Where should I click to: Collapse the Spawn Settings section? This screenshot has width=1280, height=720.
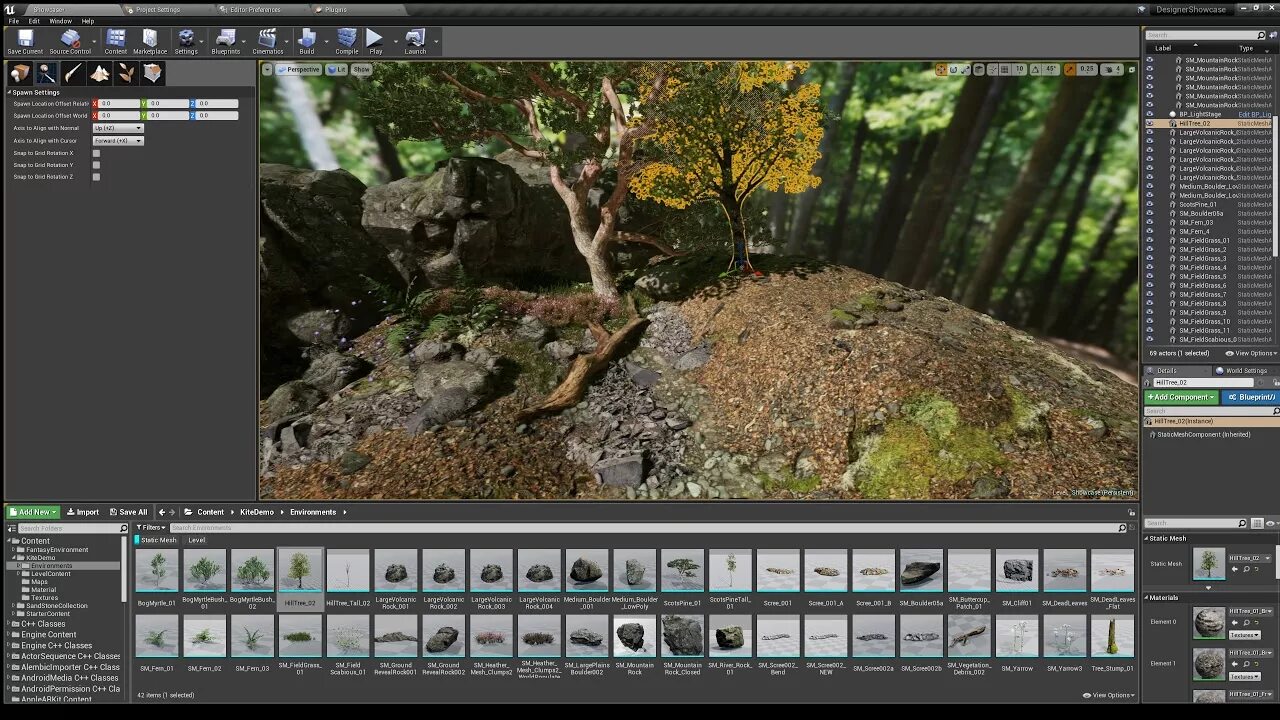(9, 92)
